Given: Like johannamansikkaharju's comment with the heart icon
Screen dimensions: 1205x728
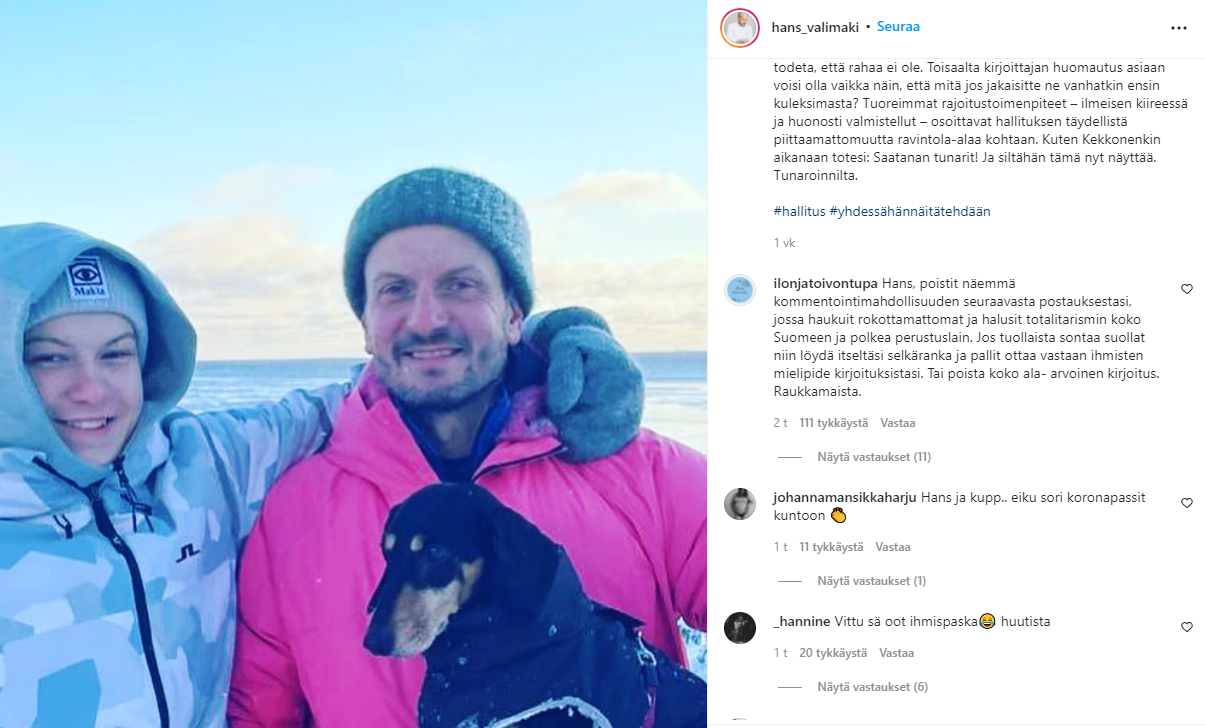Looking at the screenshot, I should click(x=1187, y=503).
